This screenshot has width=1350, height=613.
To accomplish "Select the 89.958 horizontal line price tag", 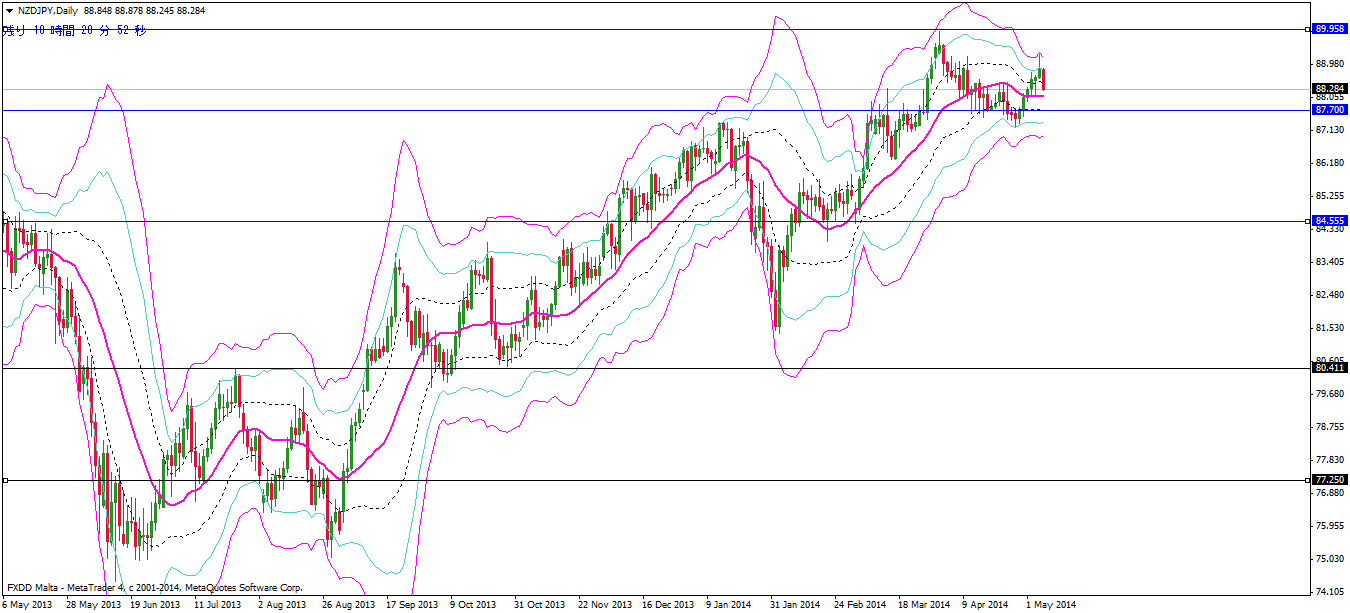I will [x=1329, y=30].
